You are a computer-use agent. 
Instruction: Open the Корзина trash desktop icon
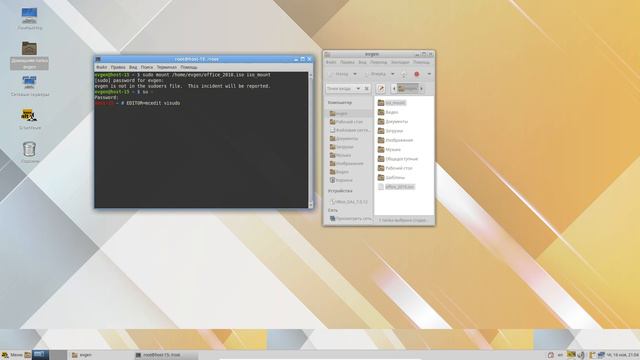[x=29, y=152]
